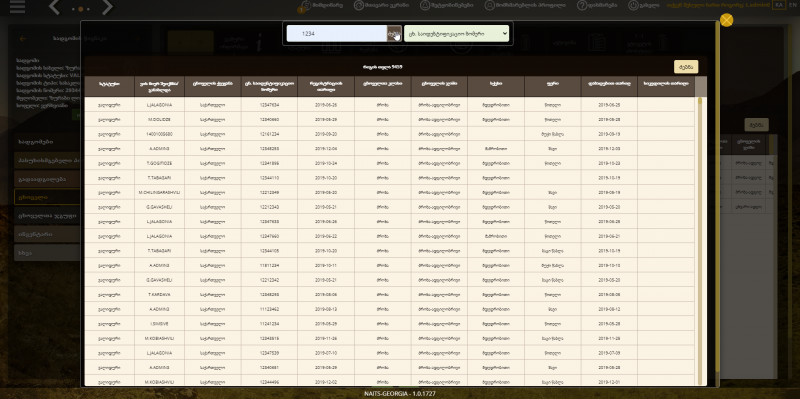This screenshot has width=800, height=399.
Task: Click tag number 11811234
Action: [269, 266]
